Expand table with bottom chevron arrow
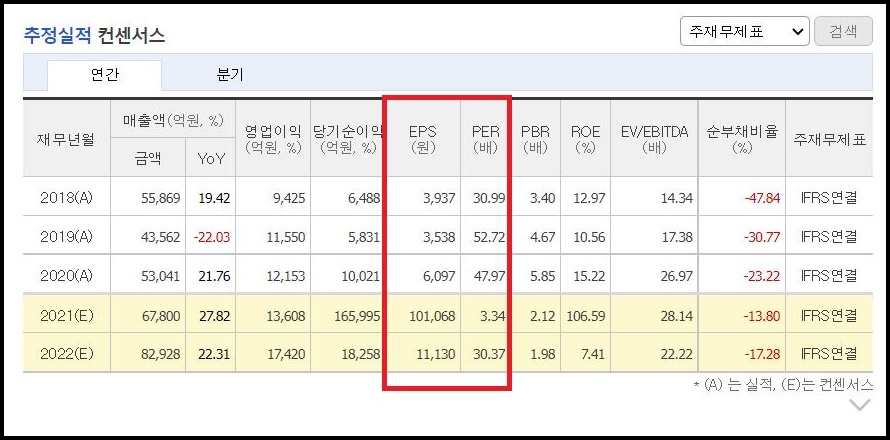This screenshot has width=890, height=440. click(x=860, y=405)
